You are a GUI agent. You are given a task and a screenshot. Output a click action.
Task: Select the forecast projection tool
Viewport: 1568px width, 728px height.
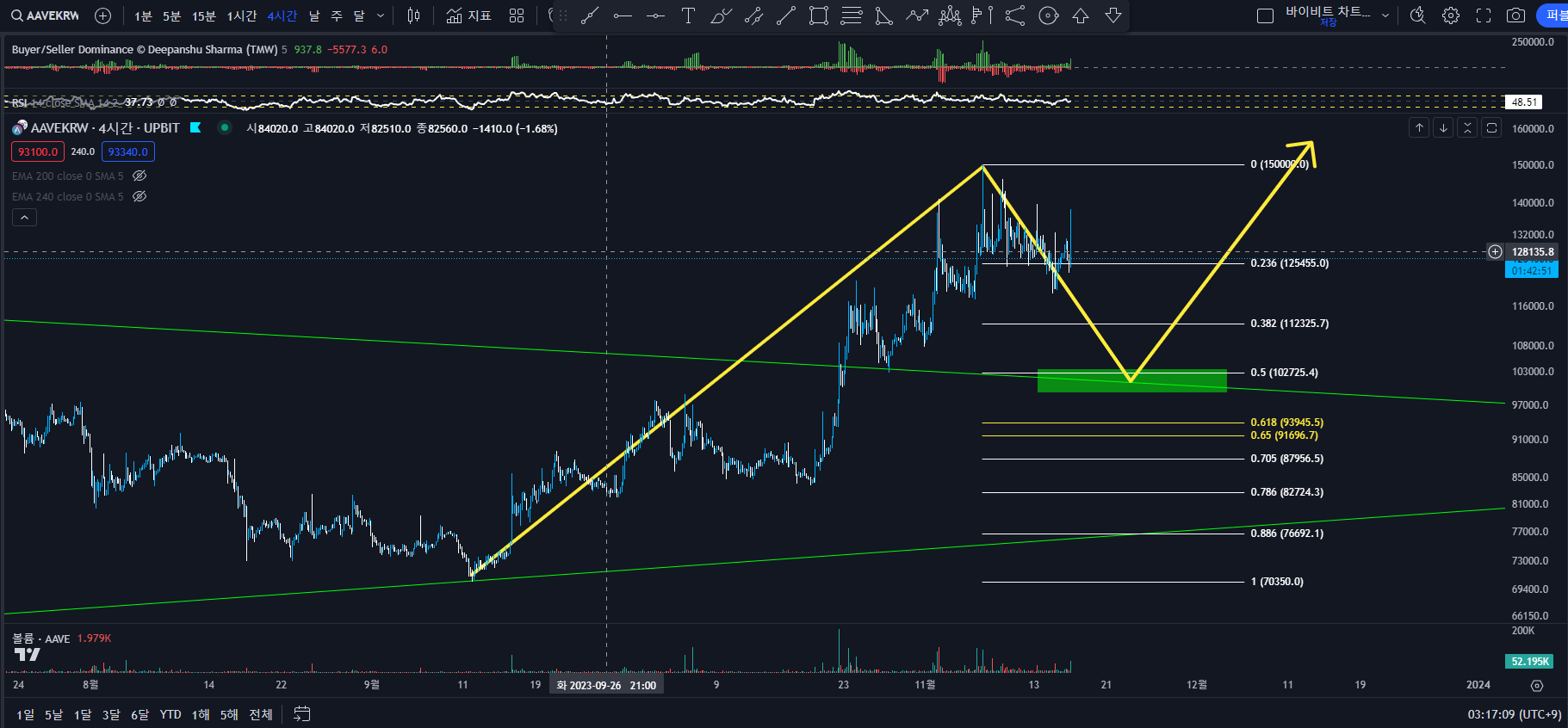pyautogui.click(x=1015, y=15)
